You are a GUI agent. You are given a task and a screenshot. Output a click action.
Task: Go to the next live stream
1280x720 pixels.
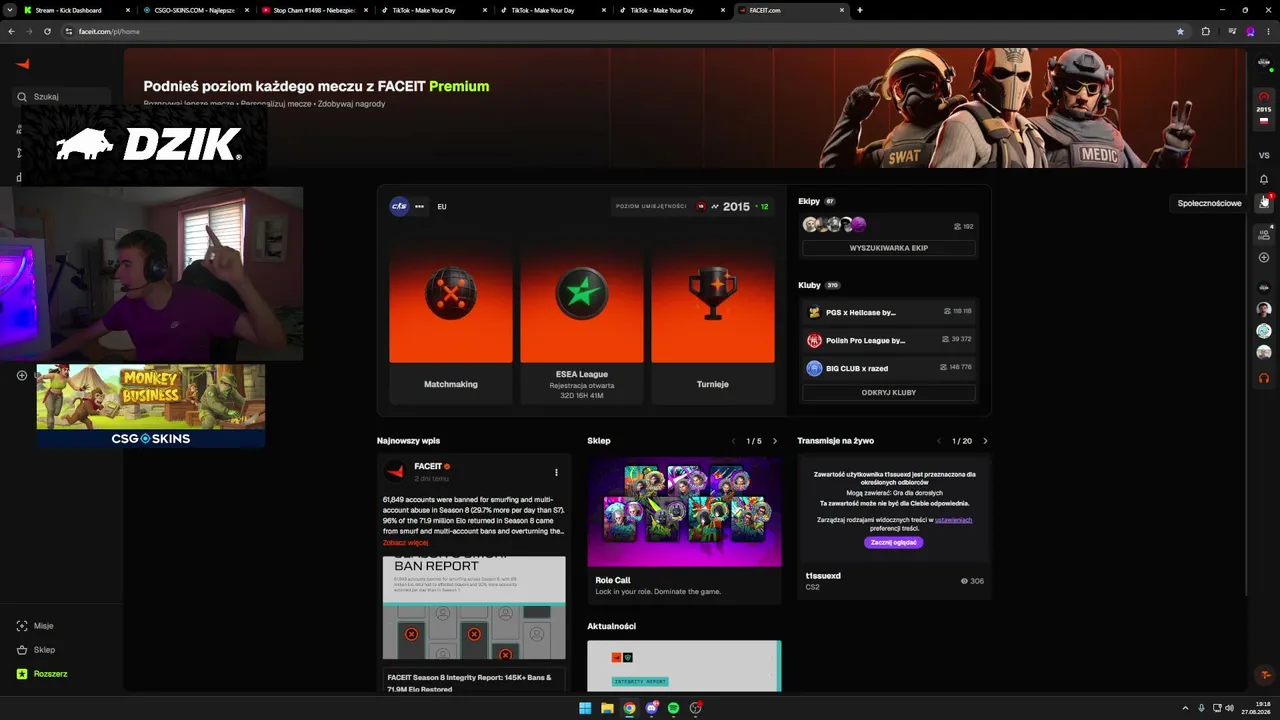coord(985,441)
